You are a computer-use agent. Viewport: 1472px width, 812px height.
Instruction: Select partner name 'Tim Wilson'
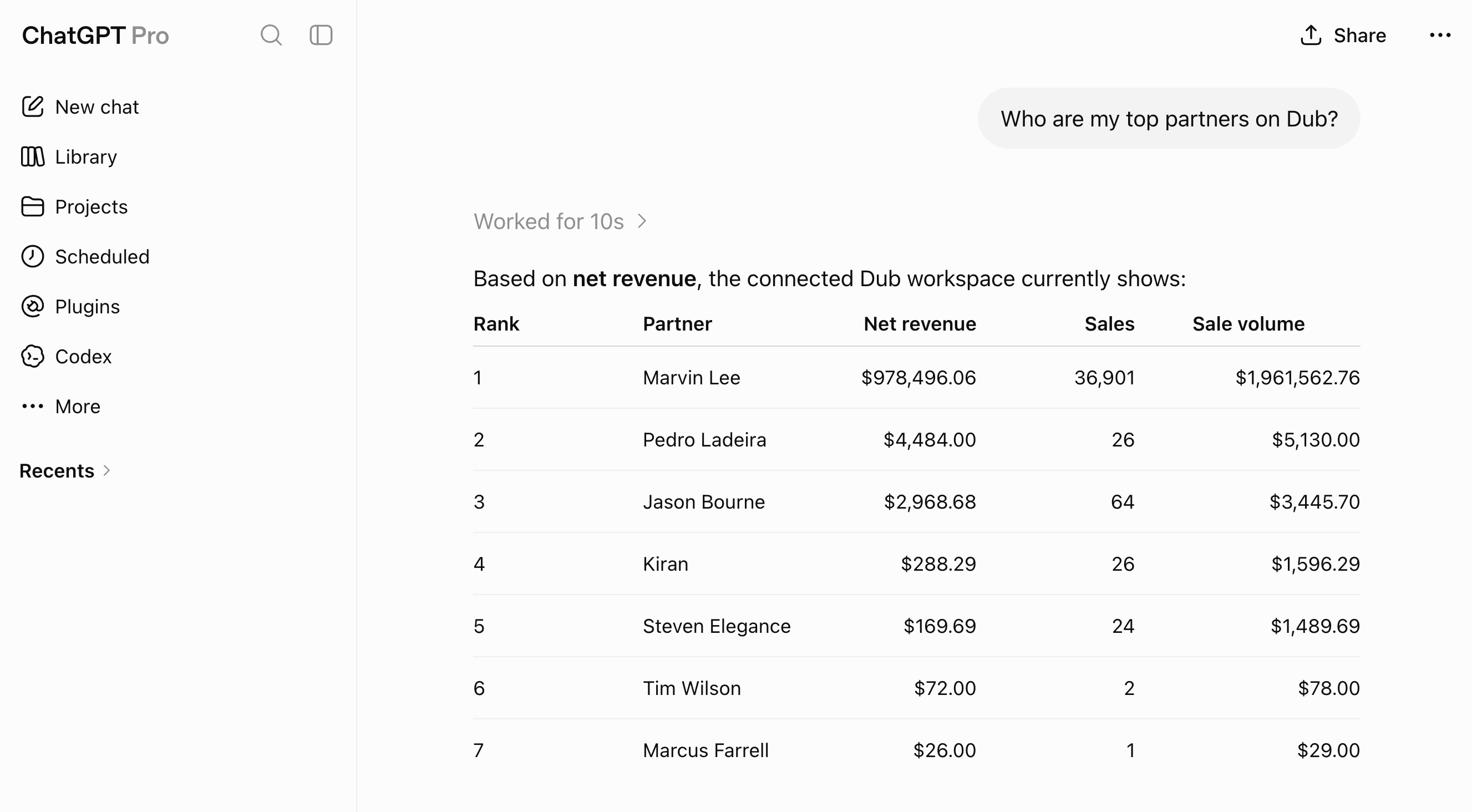(x=692, y=688)
